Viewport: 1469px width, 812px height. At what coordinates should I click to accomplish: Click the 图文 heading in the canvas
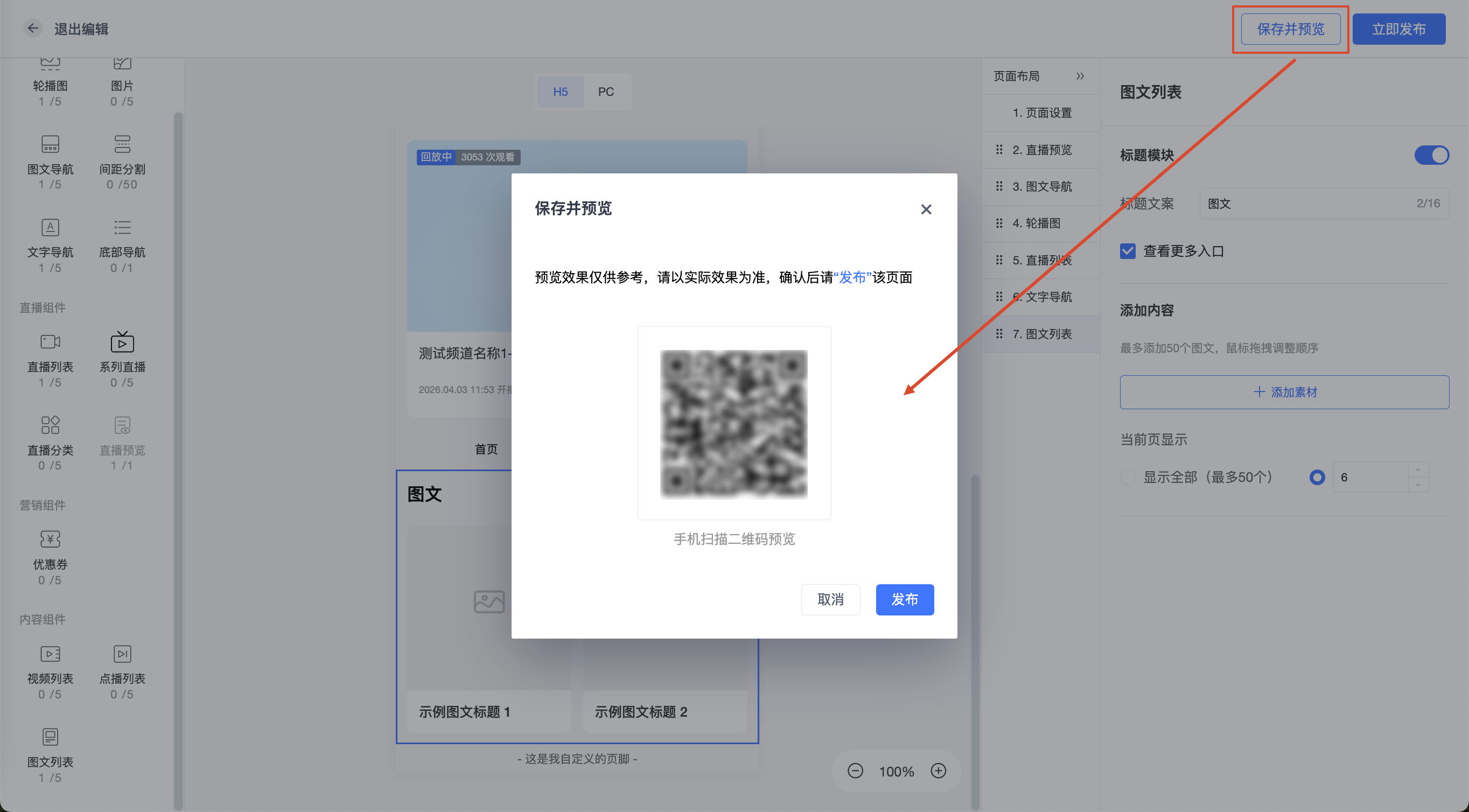pyautogui.click(x=424, y=494)
